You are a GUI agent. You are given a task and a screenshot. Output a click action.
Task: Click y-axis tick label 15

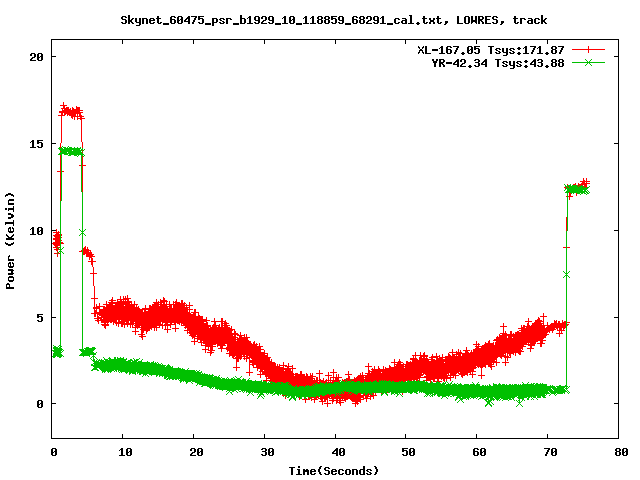pos(36,144)
